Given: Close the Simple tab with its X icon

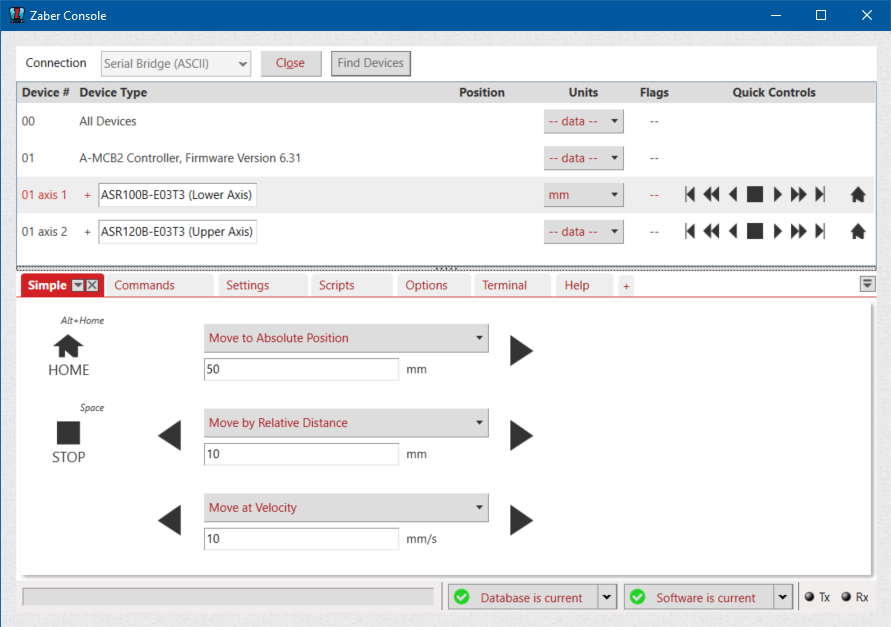Looking at the screenshot, I should click(x=93, y=285).
